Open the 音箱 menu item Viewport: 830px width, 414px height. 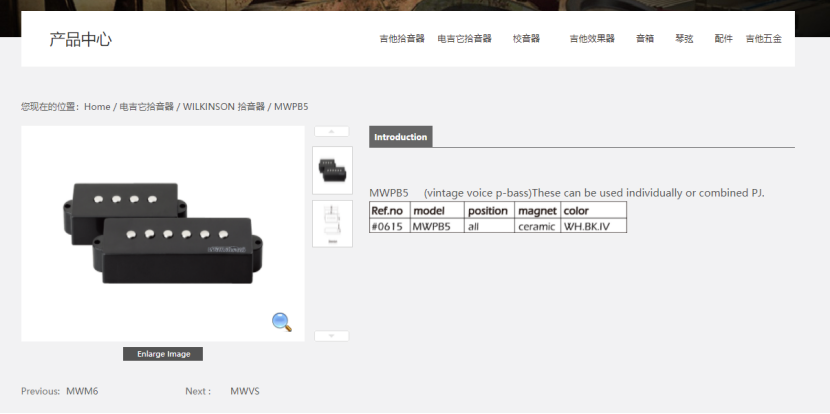click(645, 39)
